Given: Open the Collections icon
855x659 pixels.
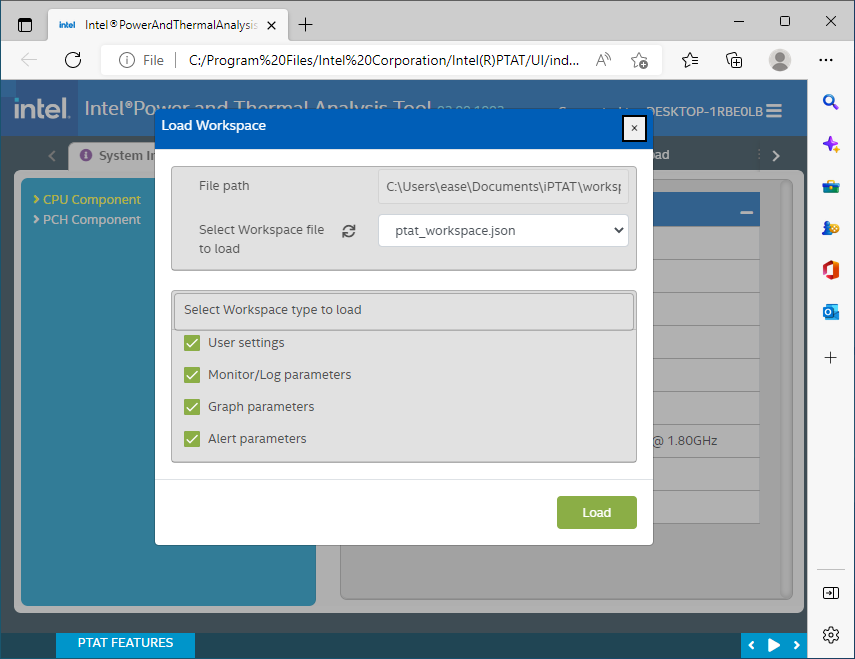Looking at the screenshot, I should point(734,60).
